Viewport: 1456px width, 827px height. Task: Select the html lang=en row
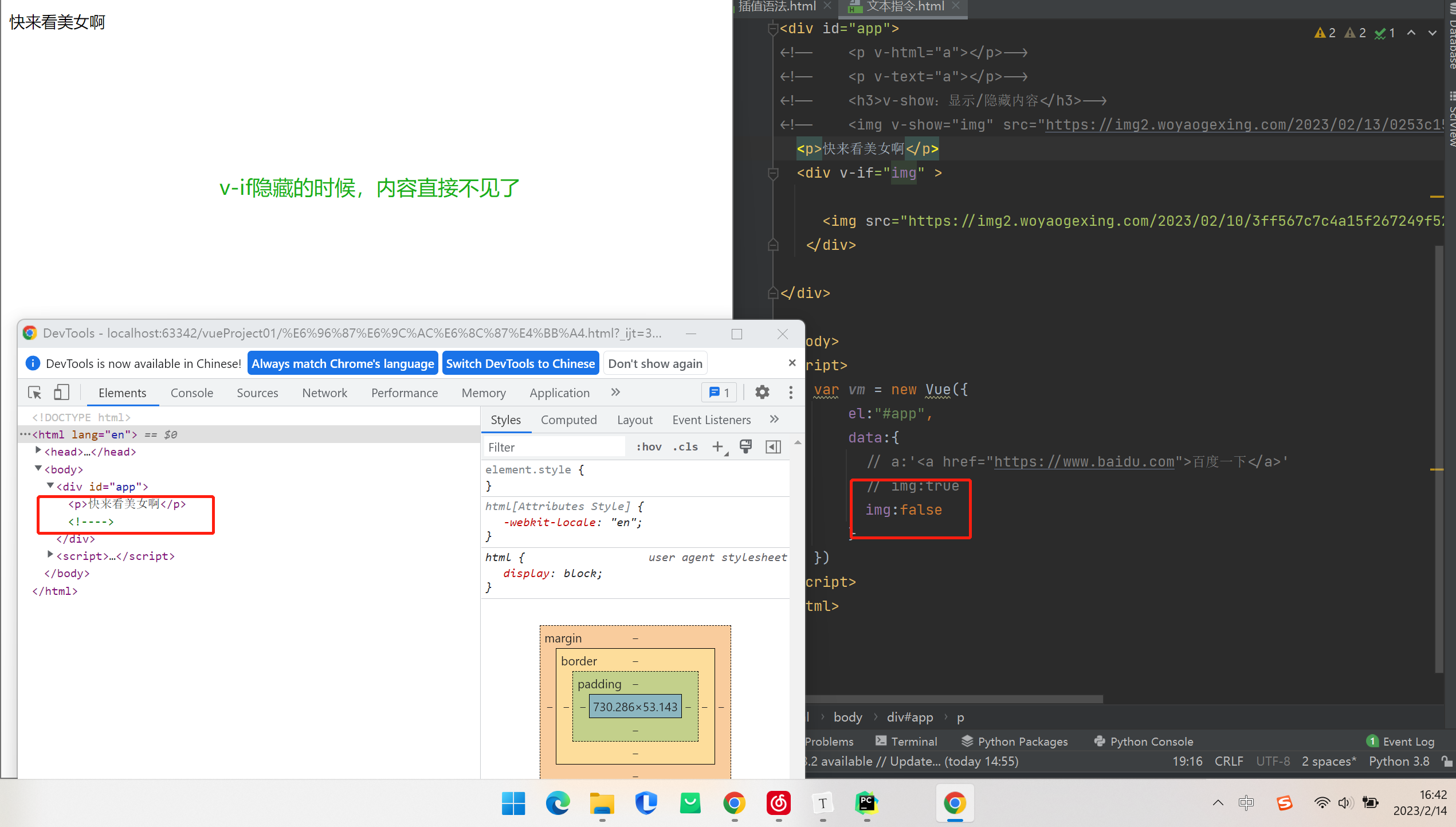pos(249,434)
